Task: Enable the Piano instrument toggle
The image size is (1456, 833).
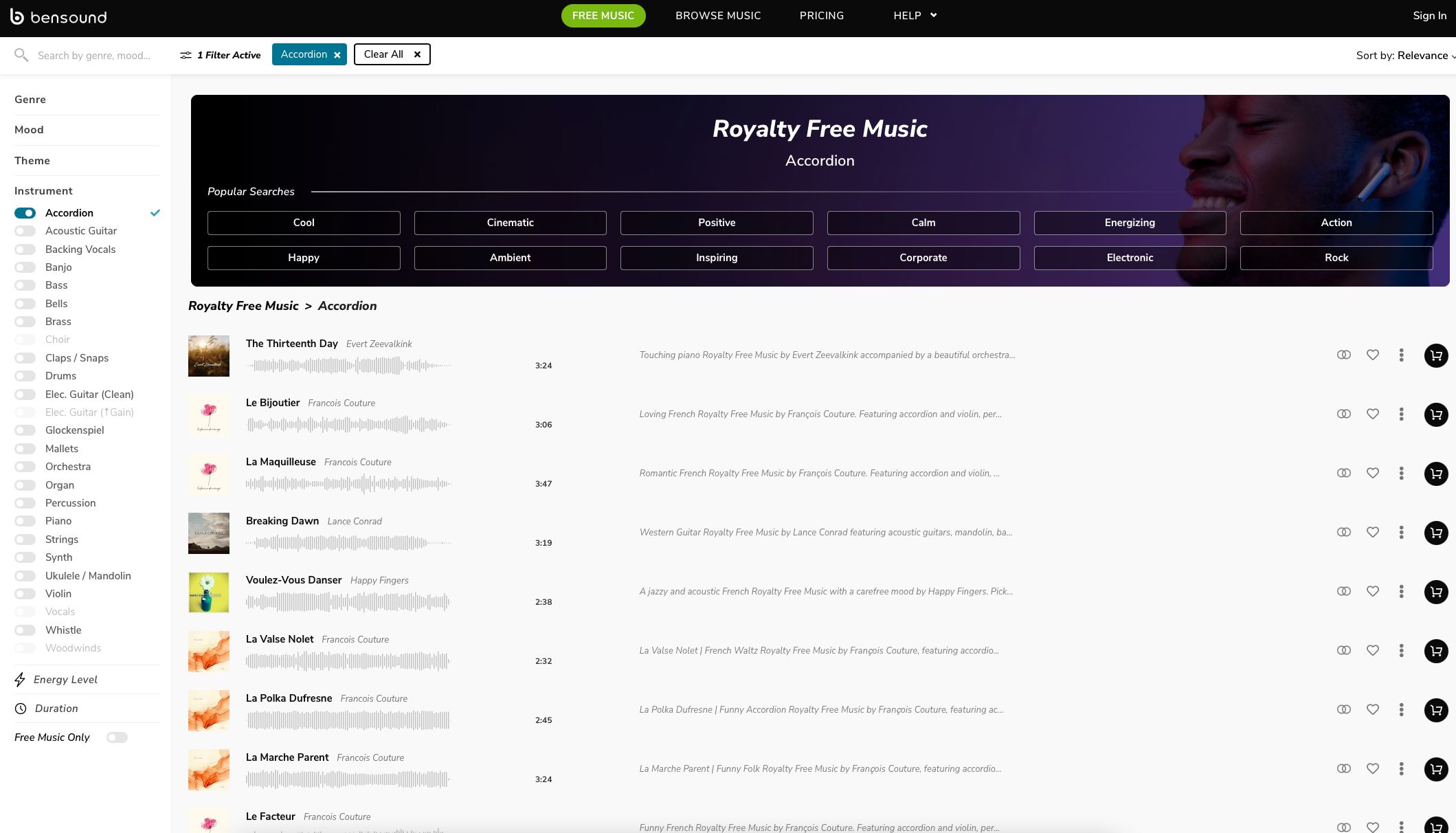Action: 25,521
